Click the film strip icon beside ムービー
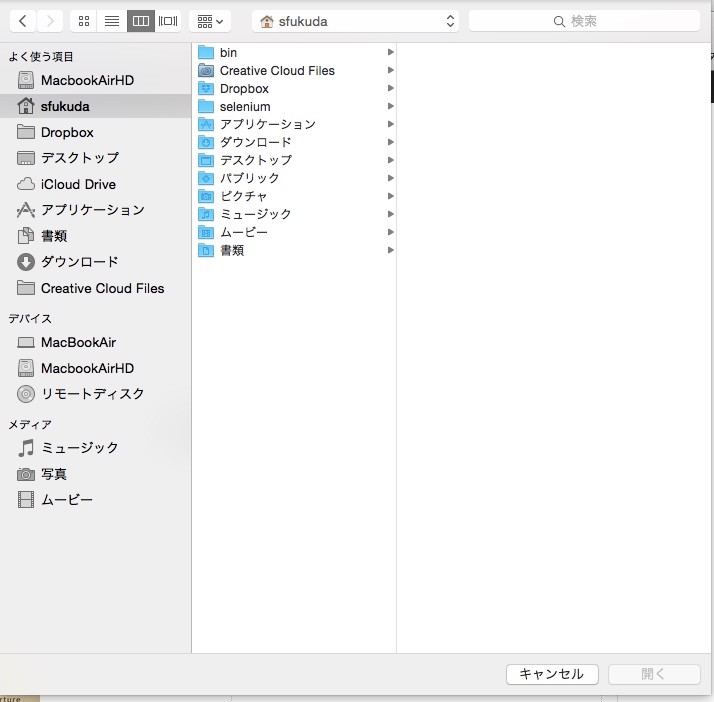 pyautogui.click(x=26, y=500)
